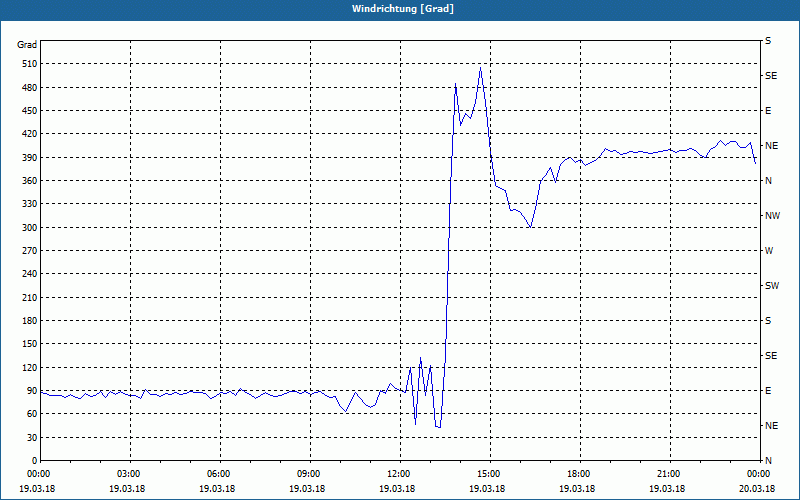Click the N compass label on the 360 gridline
800x500 pixels.
(768, 181)
